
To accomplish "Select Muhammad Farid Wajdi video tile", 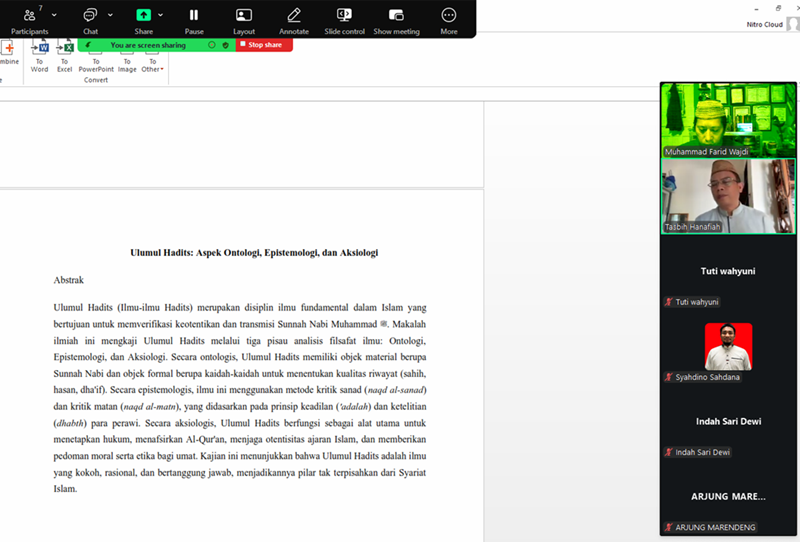I will tap(728, 120).
